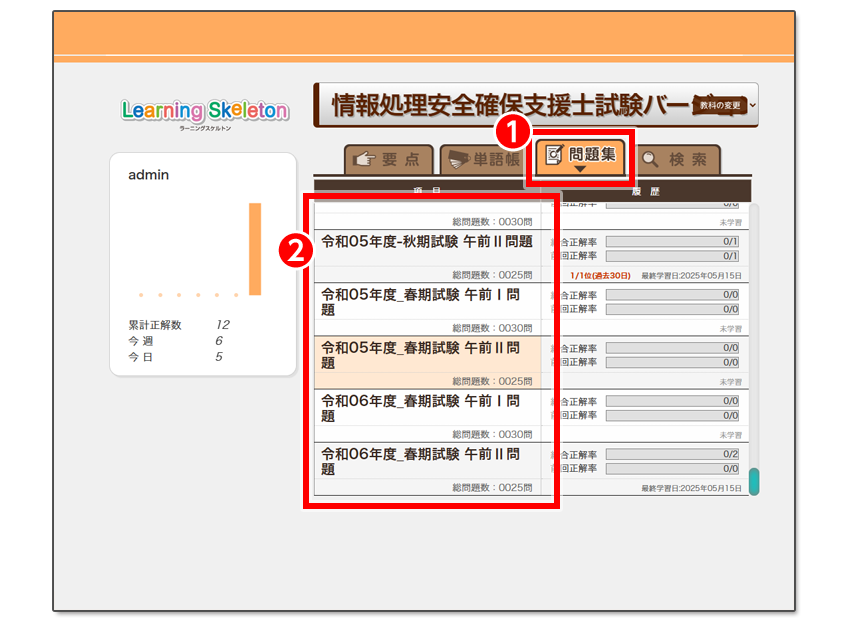This screenshot has width=848, height=628.
Task: Click the 履歴 column header
Action: (x=646, y=191)
